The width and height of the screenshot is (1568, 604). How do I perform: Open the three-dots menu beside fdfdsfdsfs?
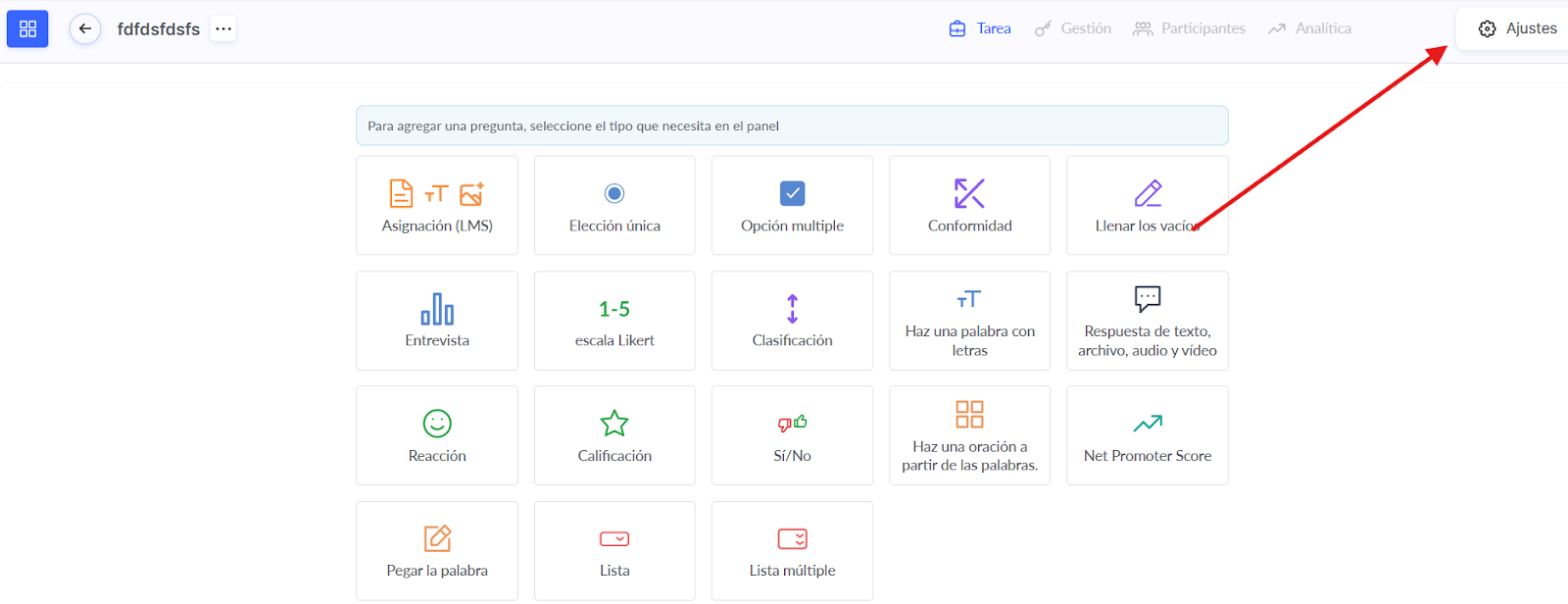click(x=223, y=28)
